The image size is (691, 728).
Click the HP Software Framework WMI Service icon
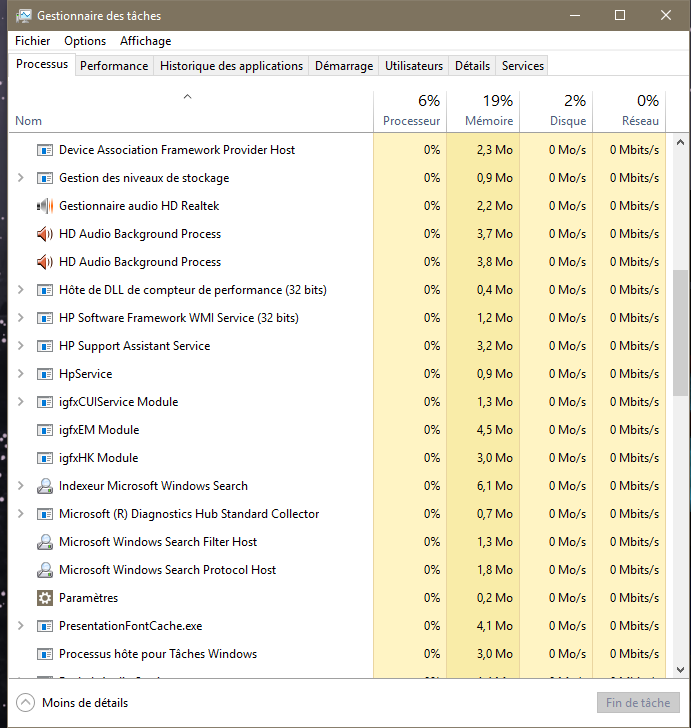pos(45,318)
